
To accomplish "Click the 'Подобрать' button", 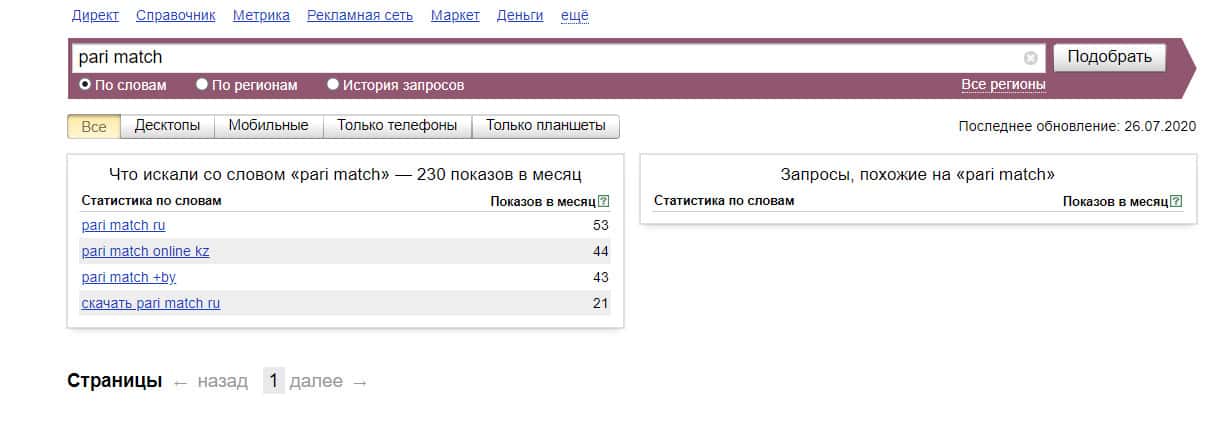I will pos(1110,57).
